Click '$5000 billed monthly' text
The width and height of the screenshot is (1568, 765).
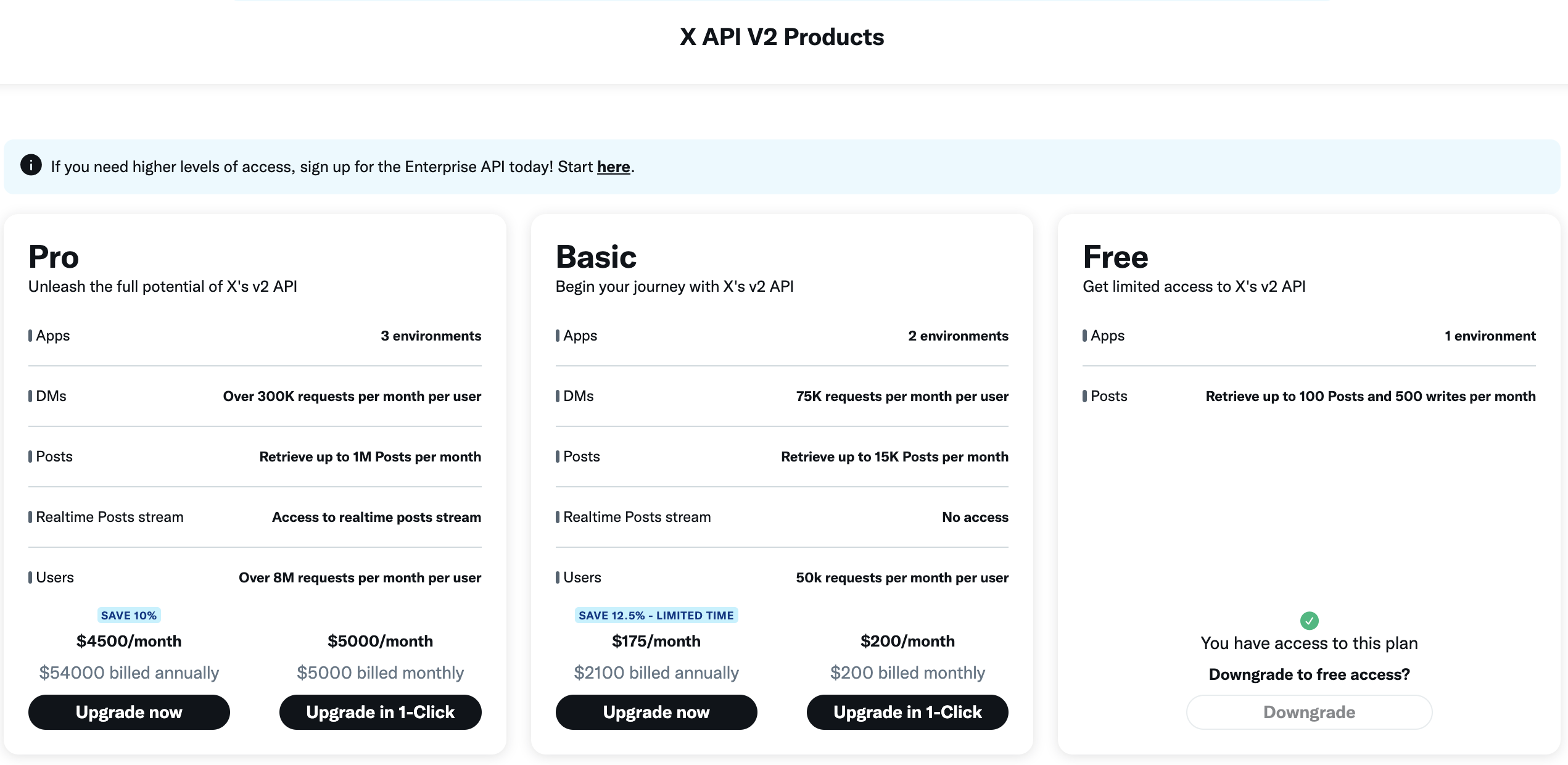click(380, 672)
